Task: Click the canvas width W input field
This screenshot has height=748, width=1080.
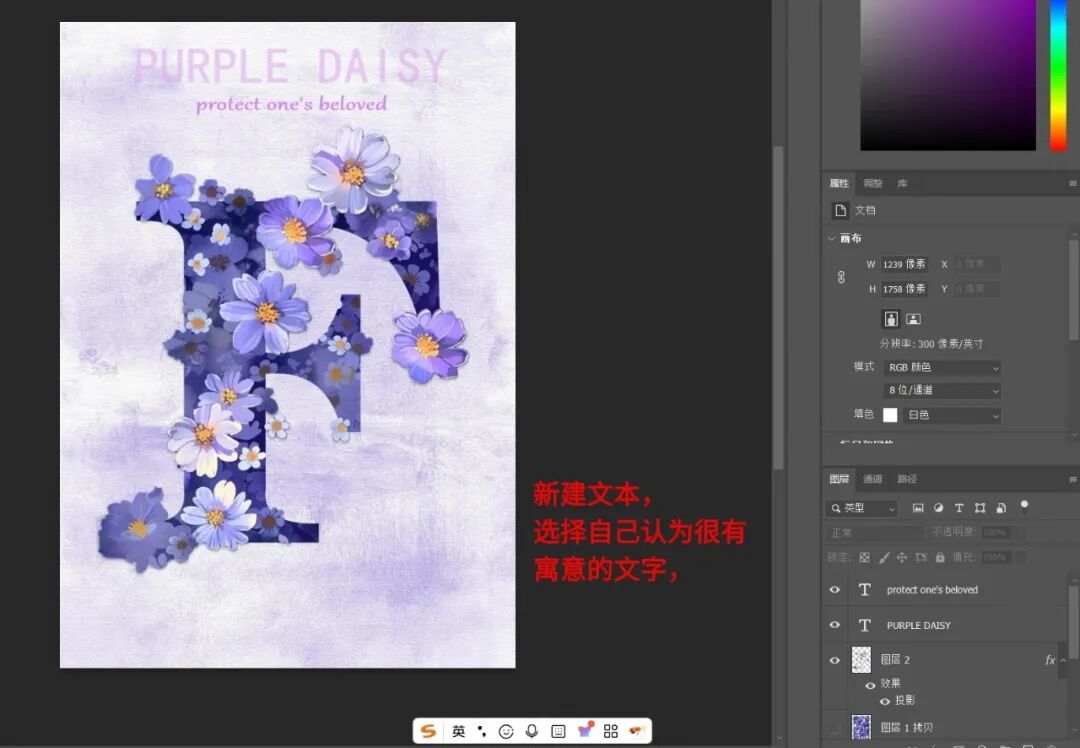Action: click(x=904, y=265)
